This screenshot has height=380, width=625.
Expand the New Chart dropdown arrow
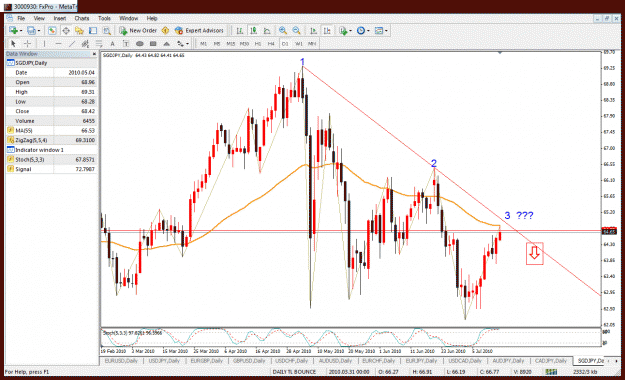(x=20, y=31)
